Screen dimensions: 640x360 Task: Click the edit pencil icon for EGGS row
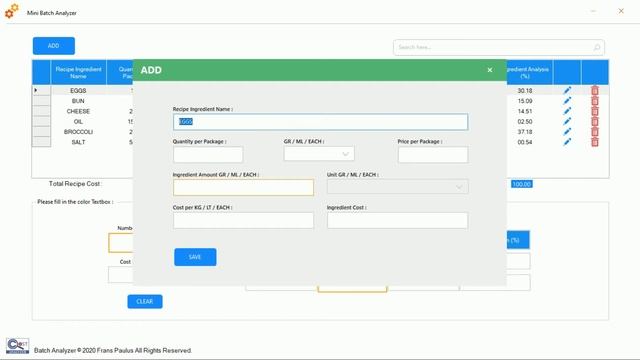(x=567, y=90)
